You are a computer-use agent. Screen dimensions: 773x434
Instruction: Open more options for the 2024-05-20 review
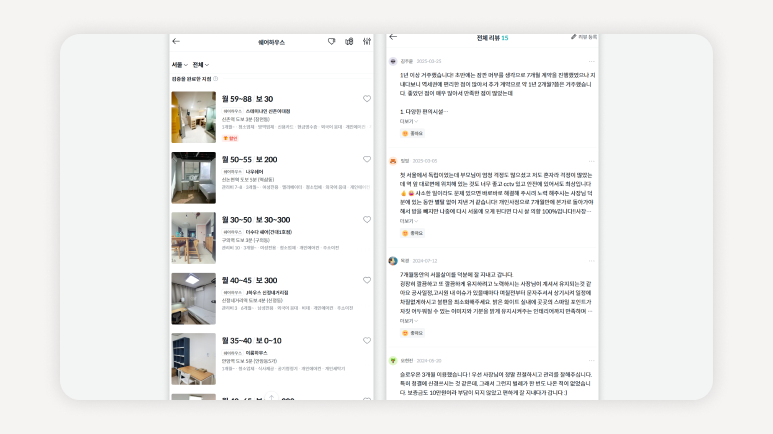pos(592,361)
